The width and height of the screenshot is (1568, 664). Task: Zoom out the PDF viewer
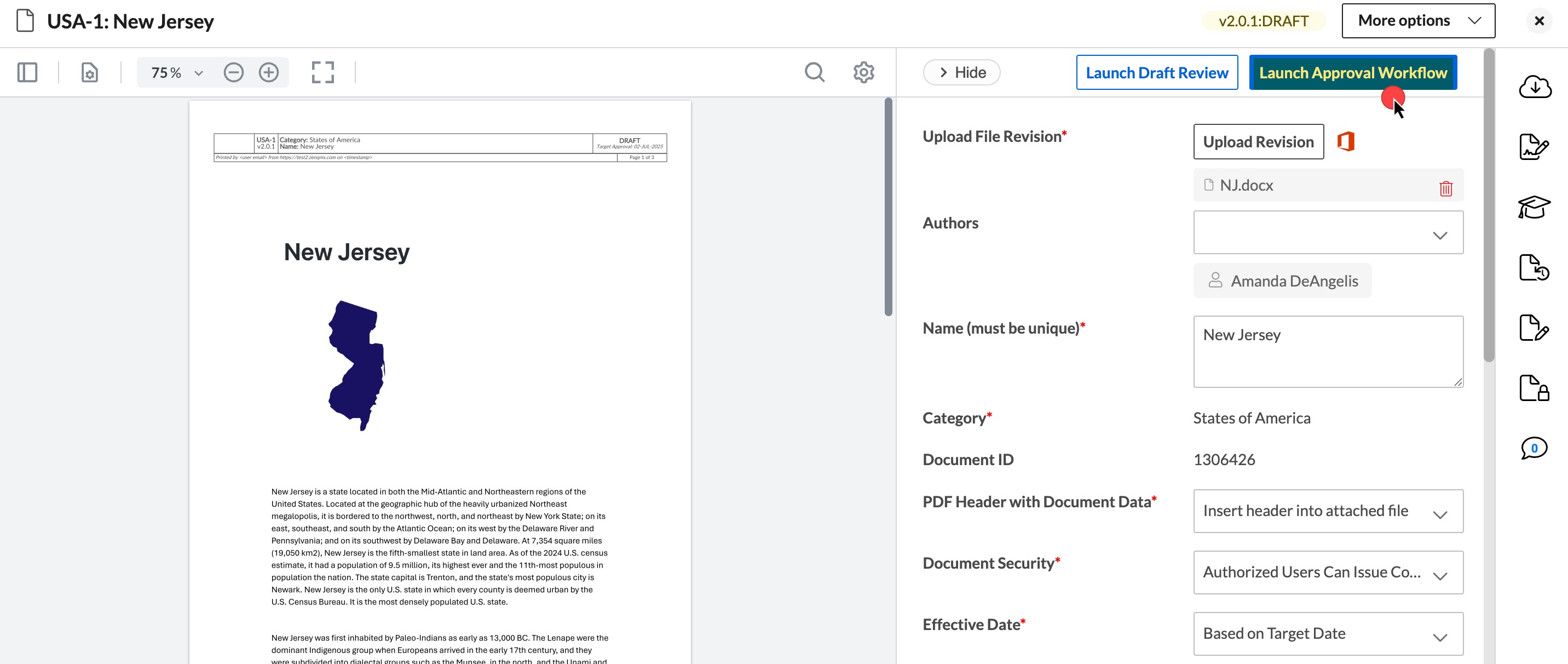(x=234, y=72)
